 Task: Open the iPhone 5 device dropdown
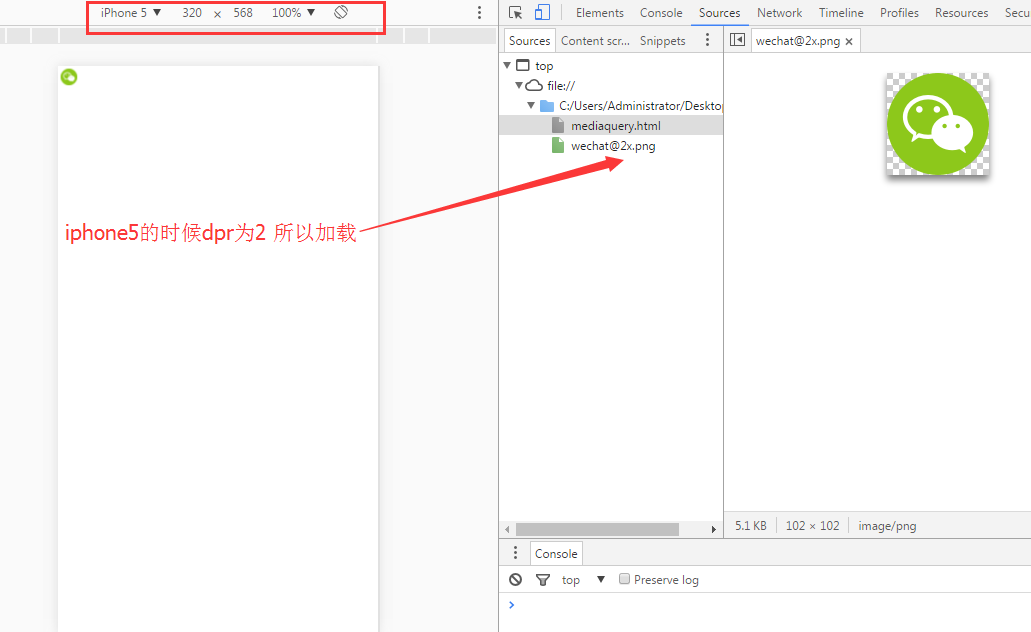pos(131,12)
